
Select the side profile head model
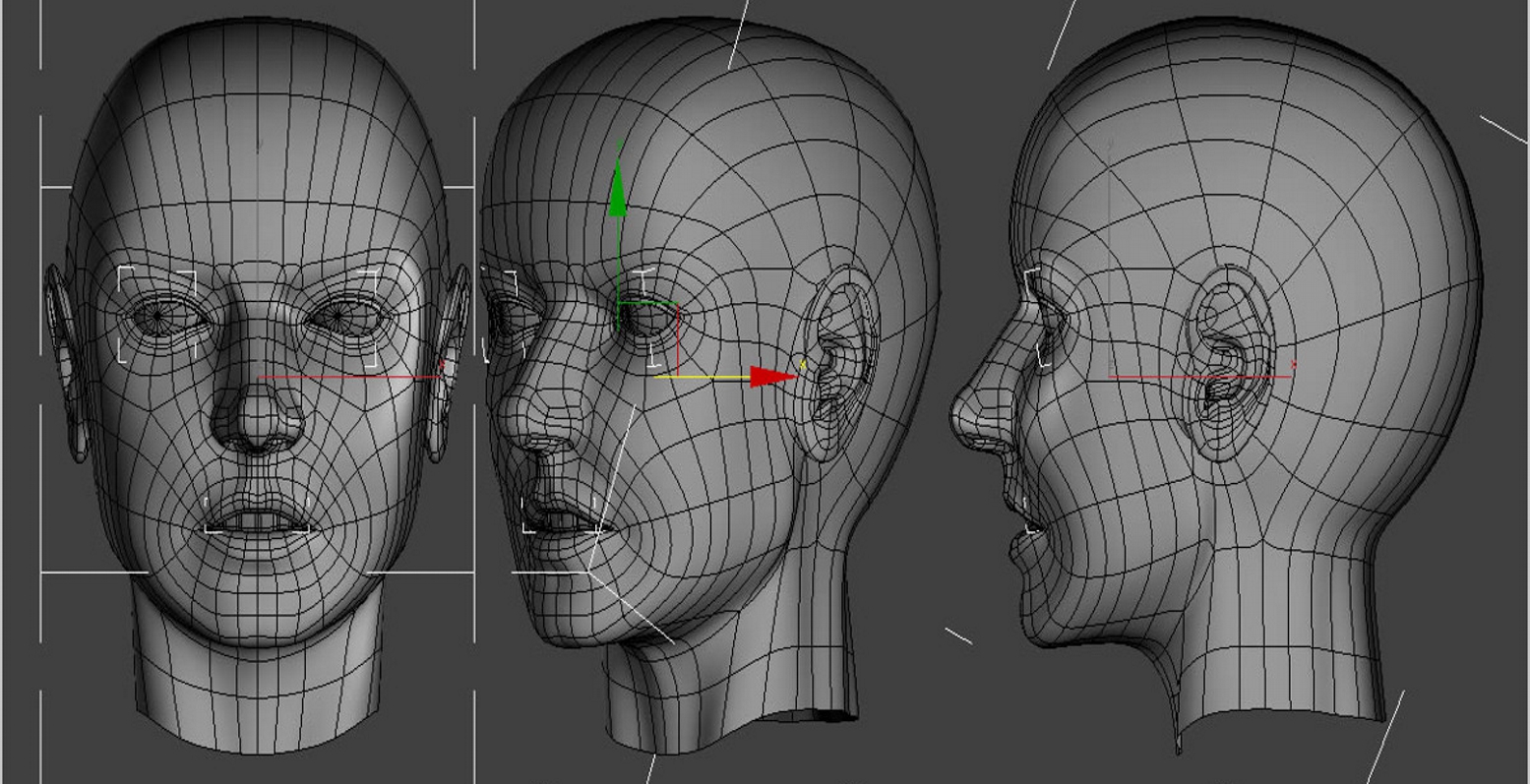click(x=1215, y=384)
